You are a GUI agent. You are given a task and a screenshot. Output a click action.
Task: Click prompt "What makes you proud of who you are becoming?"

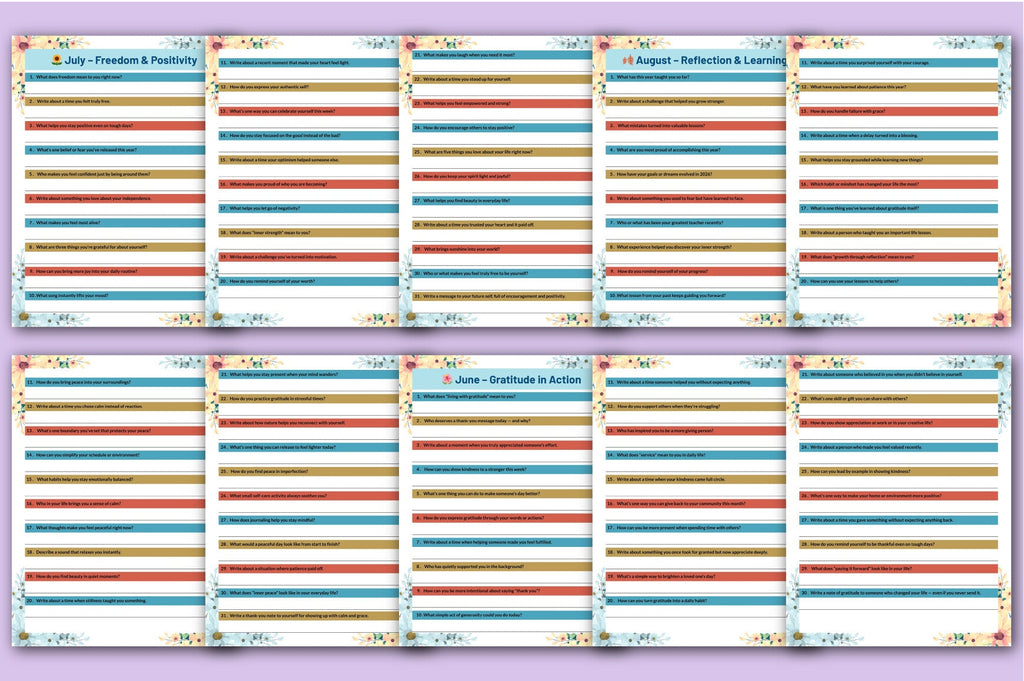coord(308,184)
